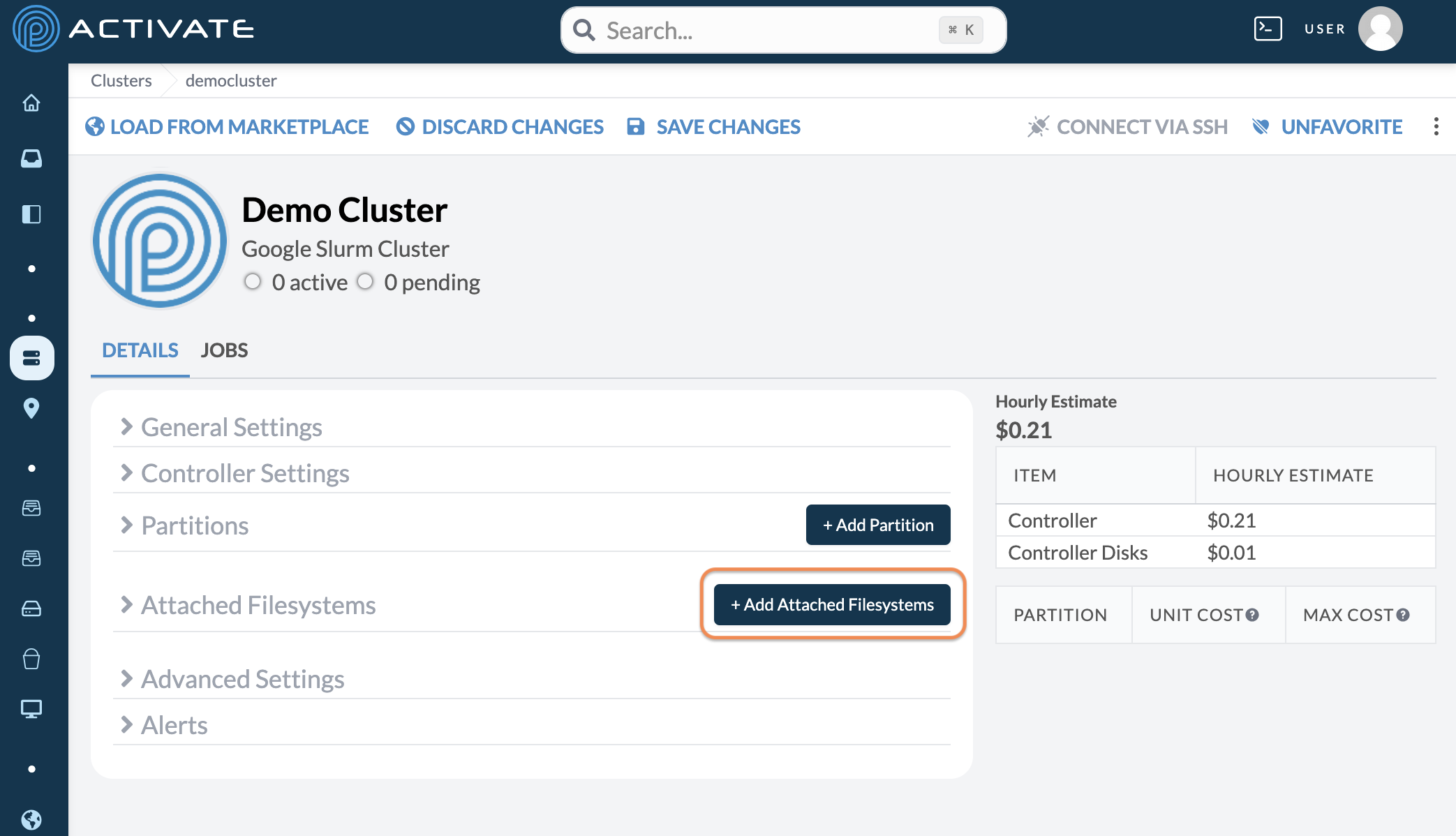
Task: Click the 0 active status indicator
Action: coord(296,282)
